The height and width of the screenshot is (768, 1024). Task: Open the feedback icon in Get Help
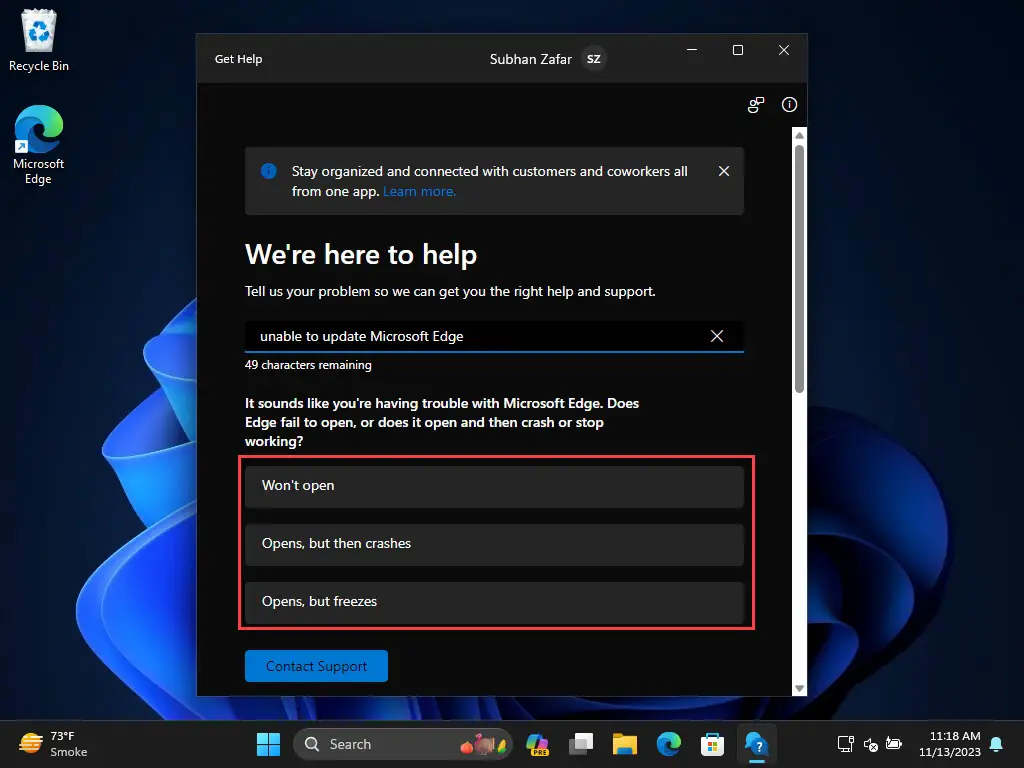point(756,104)
